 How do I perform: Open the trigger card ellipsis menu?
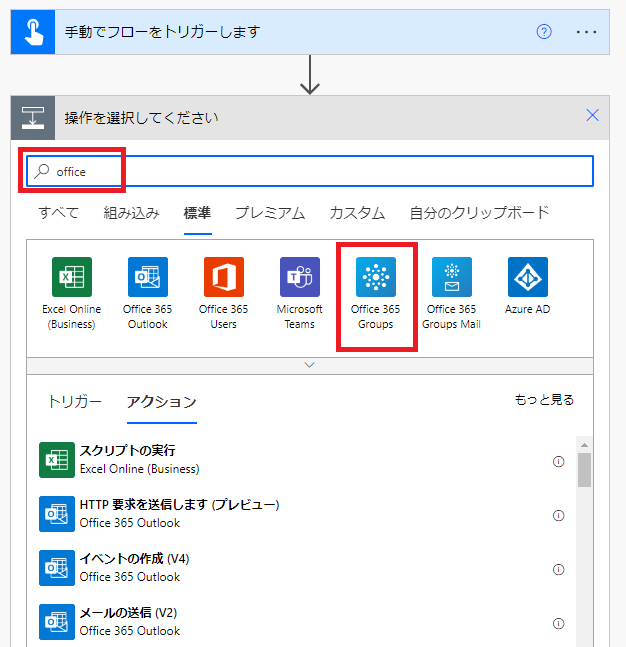586,32
